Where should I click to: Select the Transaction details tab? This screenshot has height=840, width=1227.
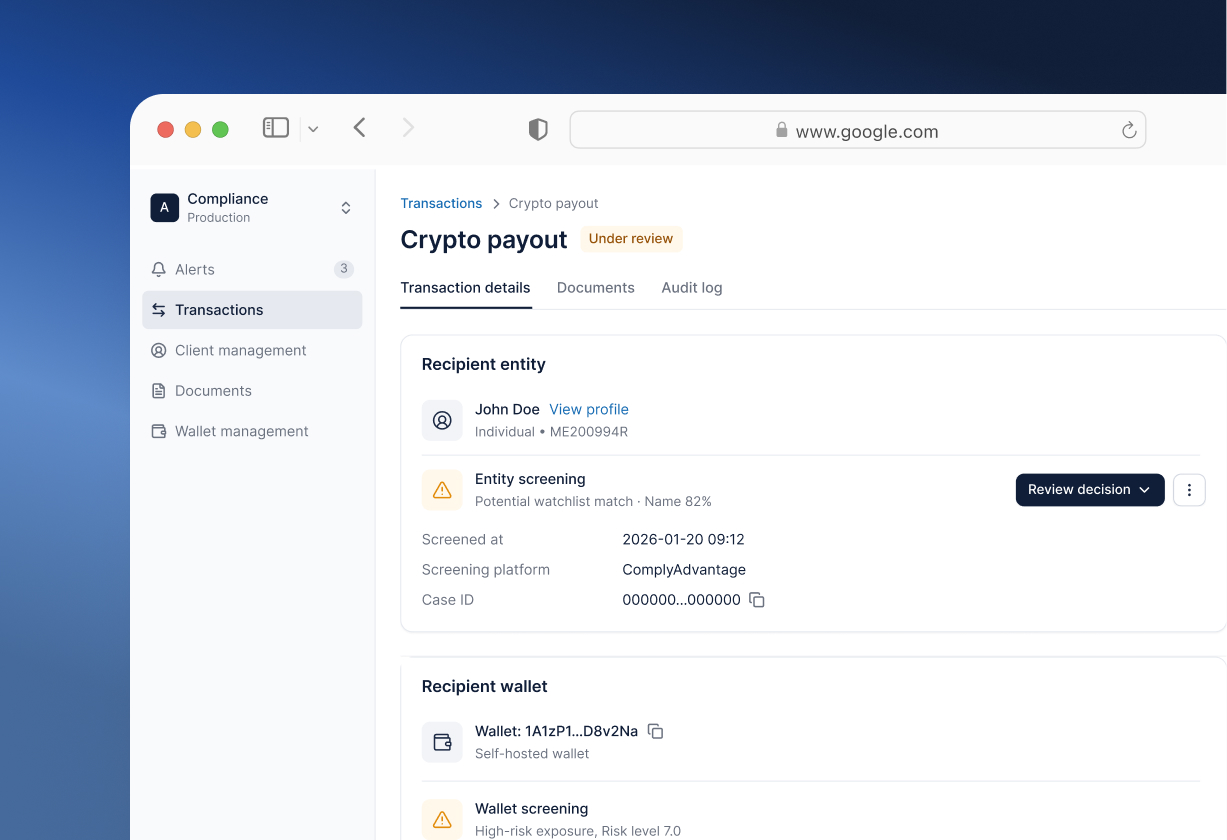465,288
